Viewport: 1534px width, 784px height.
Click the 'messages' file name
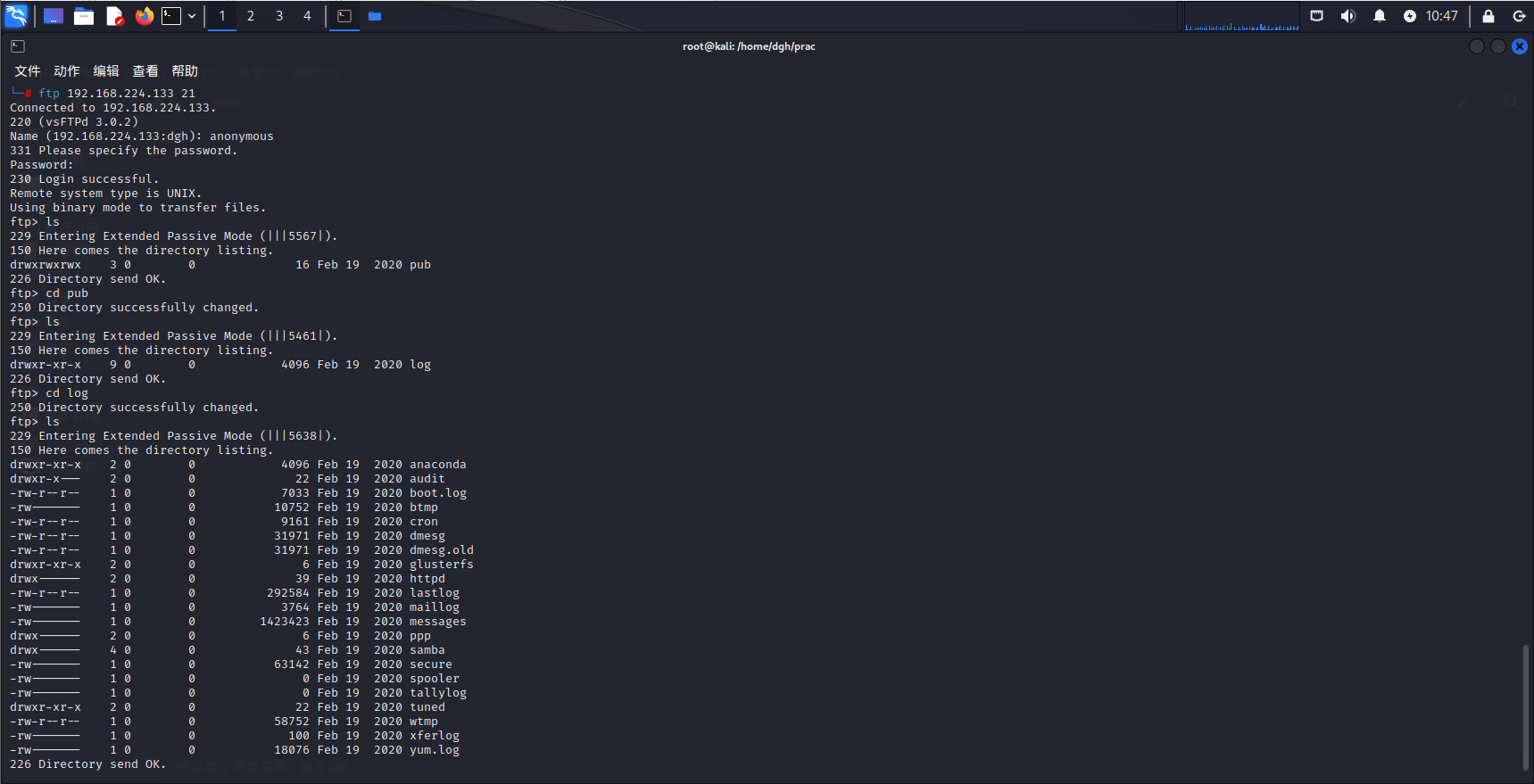[x=438, y=622]
